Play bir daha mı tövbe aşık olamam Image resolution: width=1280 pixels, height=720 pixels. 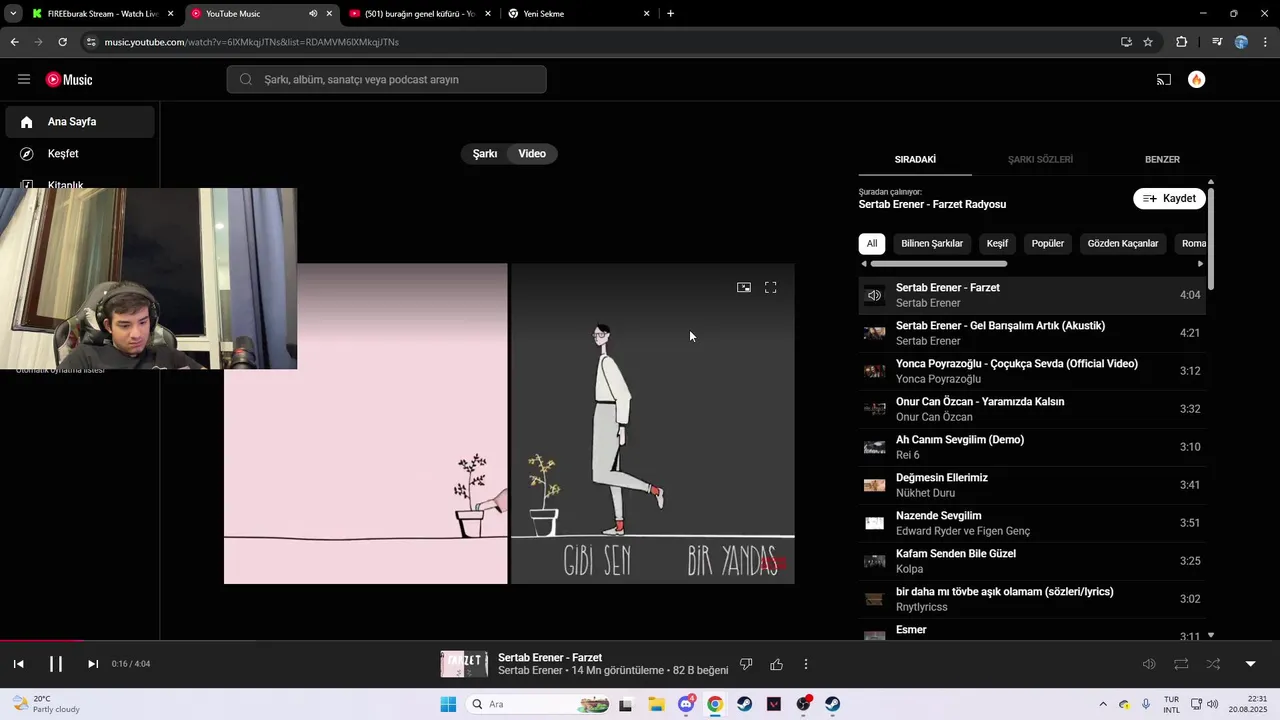pyautogui.click(x=1032, y=599)
